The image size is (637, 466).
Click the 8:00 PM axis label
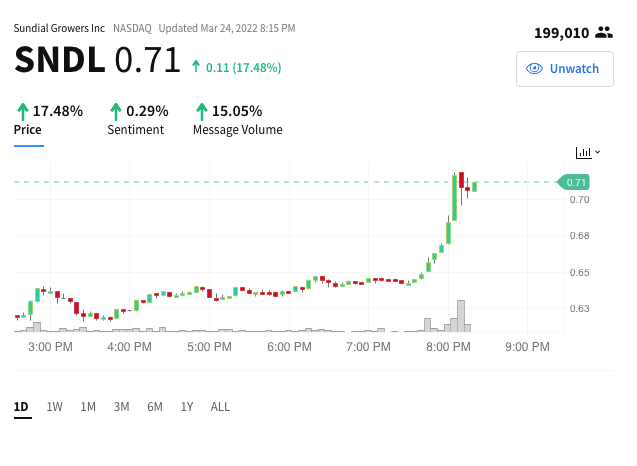pos(448,347)
